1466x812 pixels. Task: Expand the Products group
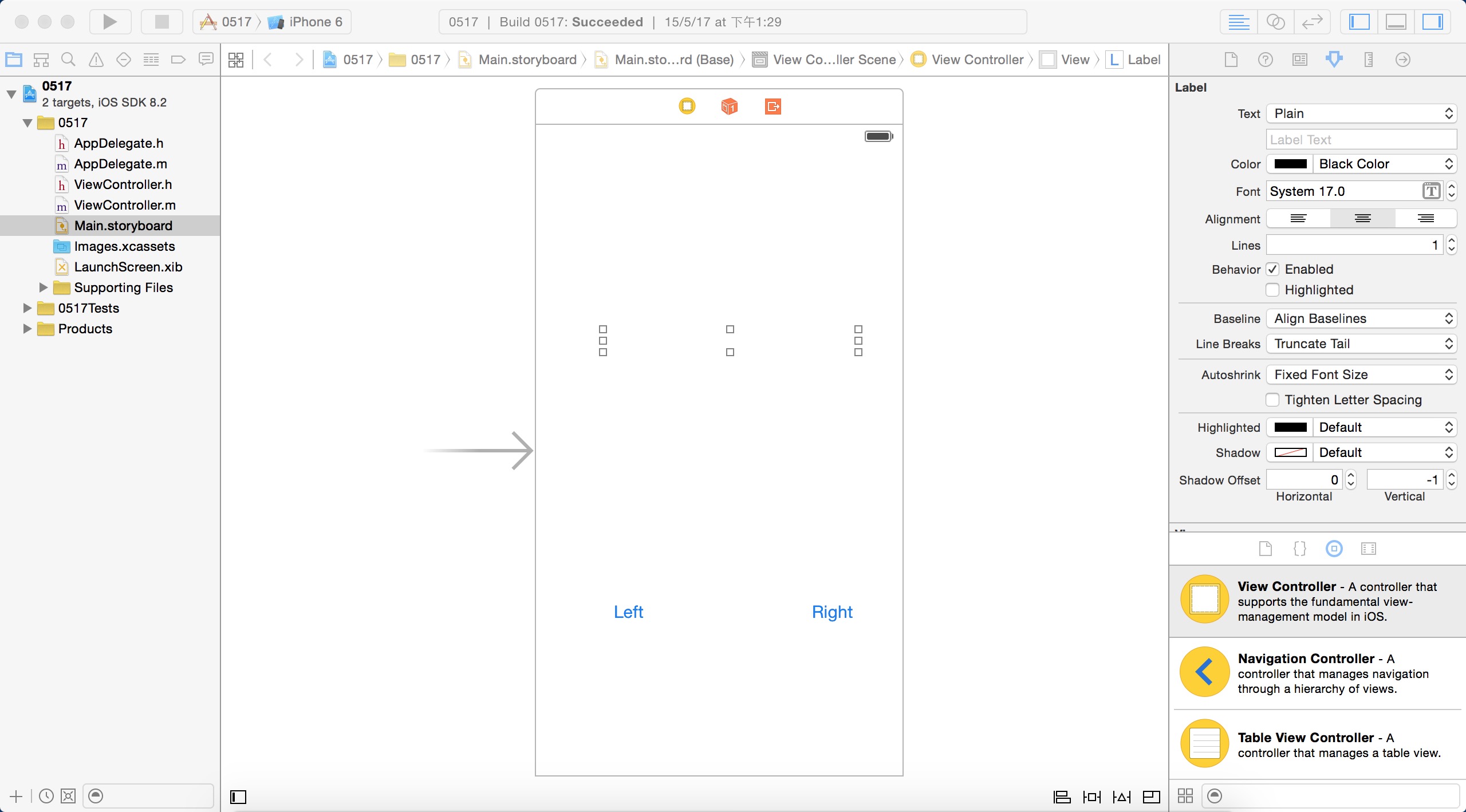coord(27,329)
